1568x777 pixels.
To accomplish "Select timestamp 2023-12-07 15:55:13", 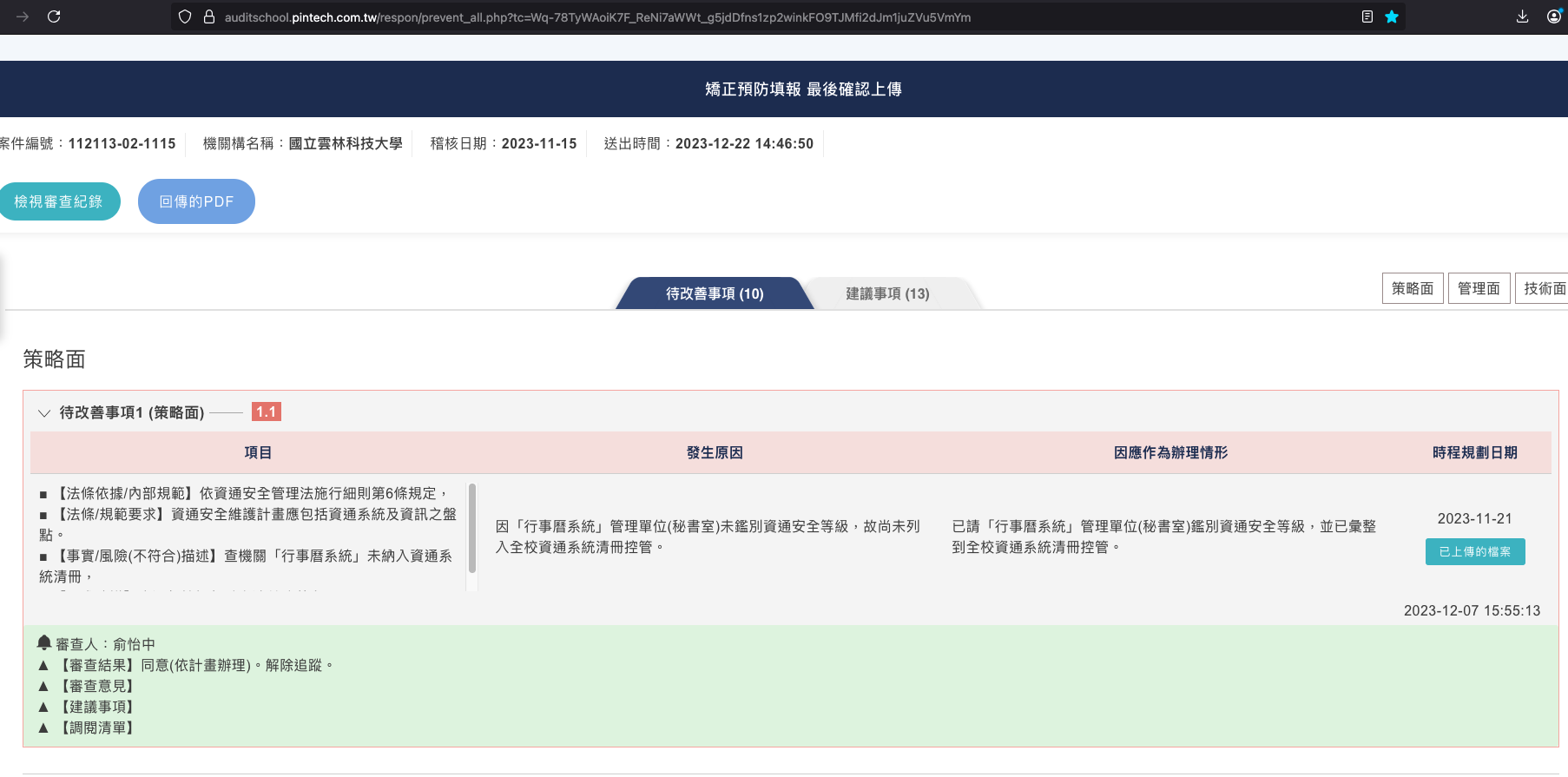I will [1472, 610].
